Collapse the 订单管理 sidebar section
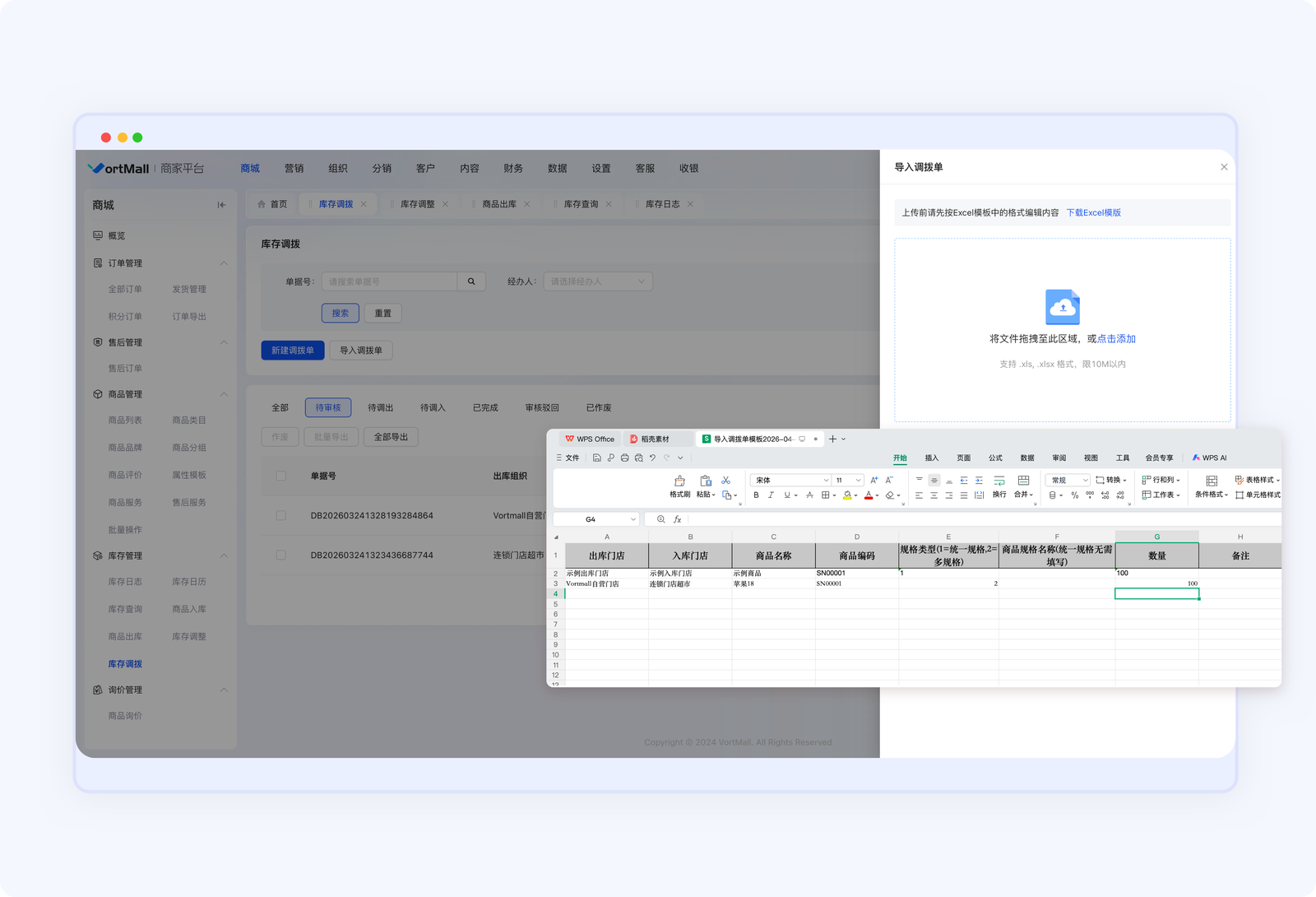The height and width of the screenshot is (897, 1316). pyautogui.click(x=224, y=263)
